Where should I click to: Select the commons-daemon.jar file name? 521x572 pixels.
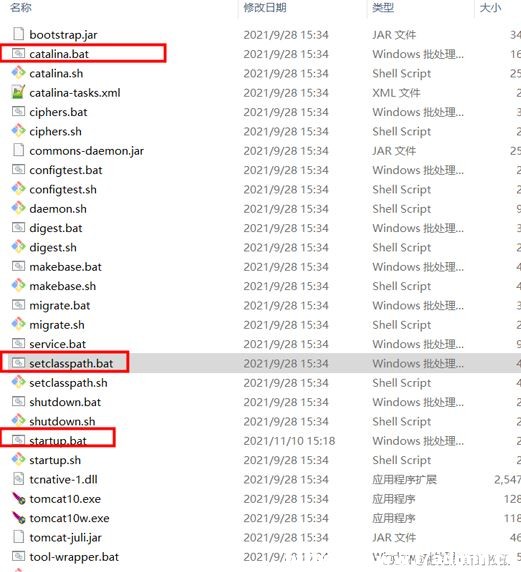(86, 151)
